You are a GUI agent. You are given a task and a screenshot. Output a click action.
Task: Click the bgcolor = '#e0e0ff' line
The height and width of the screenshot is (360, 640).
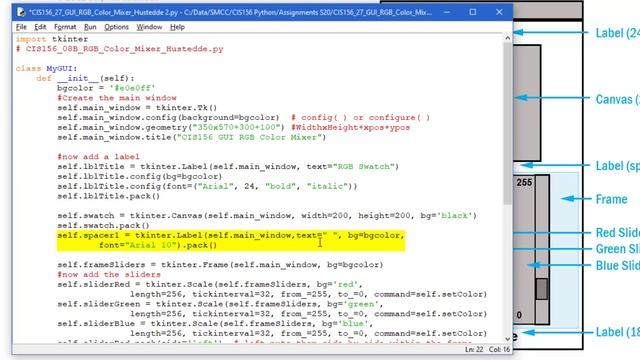[106, 88]
